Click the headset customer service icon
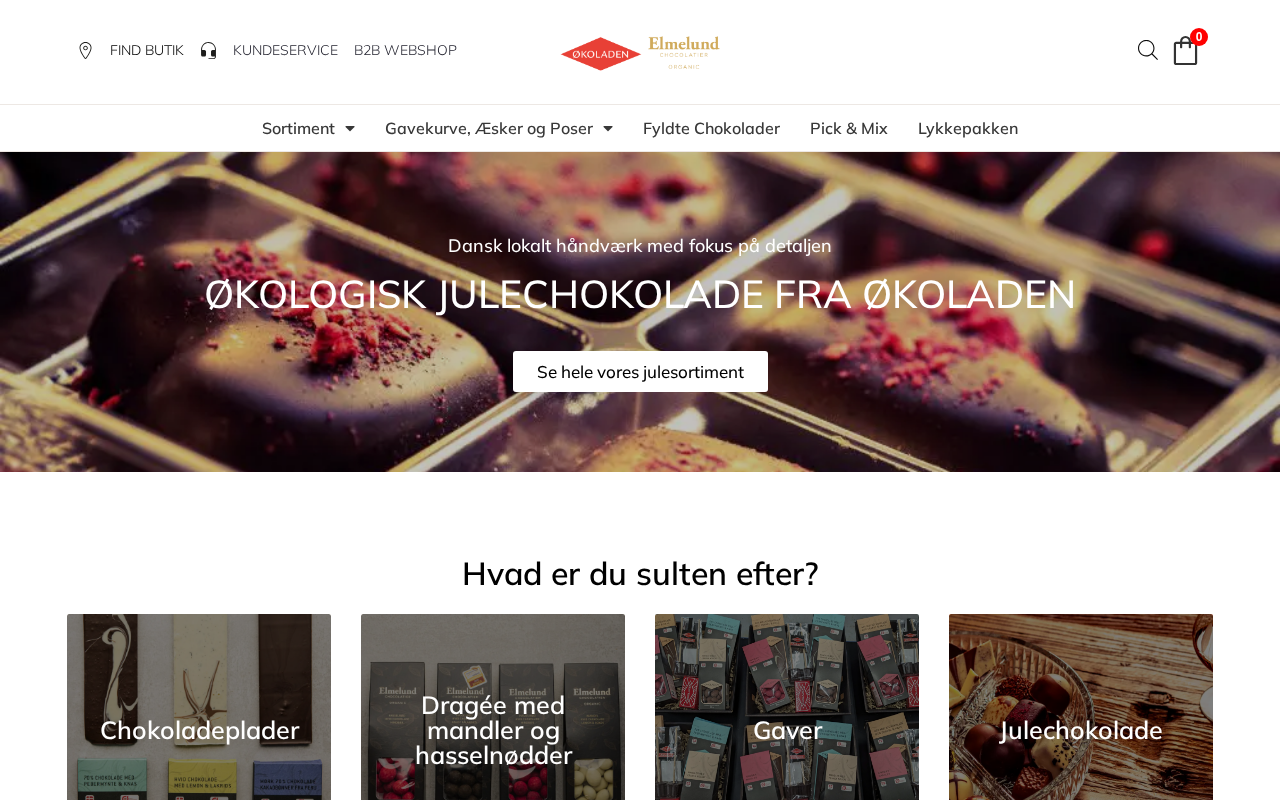The height and width of the screenshot is (800, 1280). coord(208,50)
